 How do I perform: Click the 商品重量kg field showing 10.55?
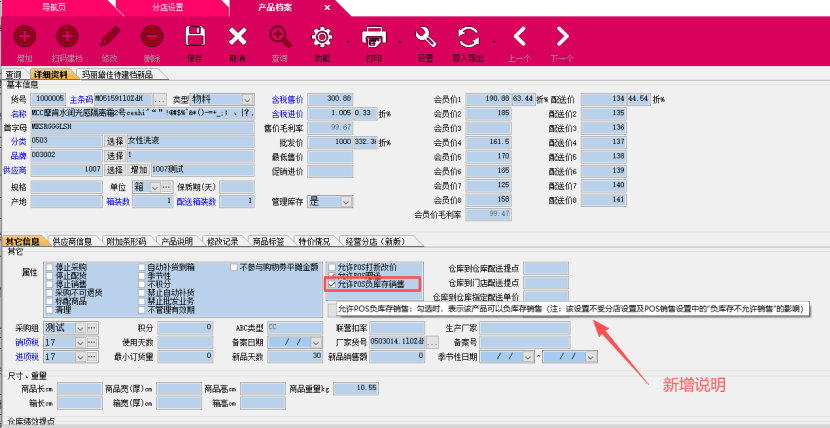356,389
